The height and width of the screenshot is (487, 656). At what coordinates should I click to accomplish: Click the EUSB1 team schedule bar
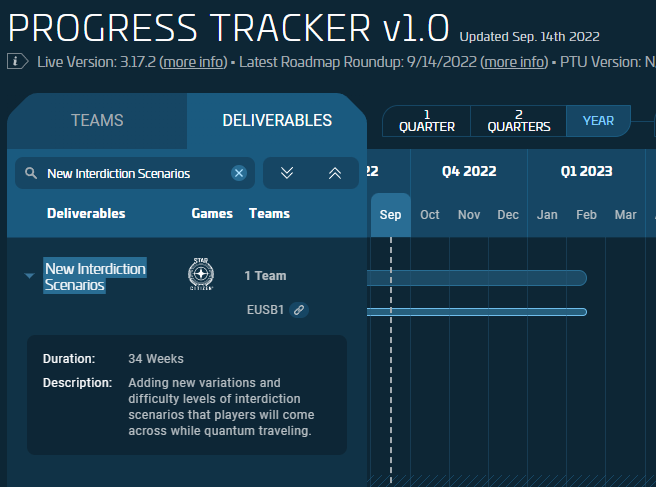coord(477,312)
